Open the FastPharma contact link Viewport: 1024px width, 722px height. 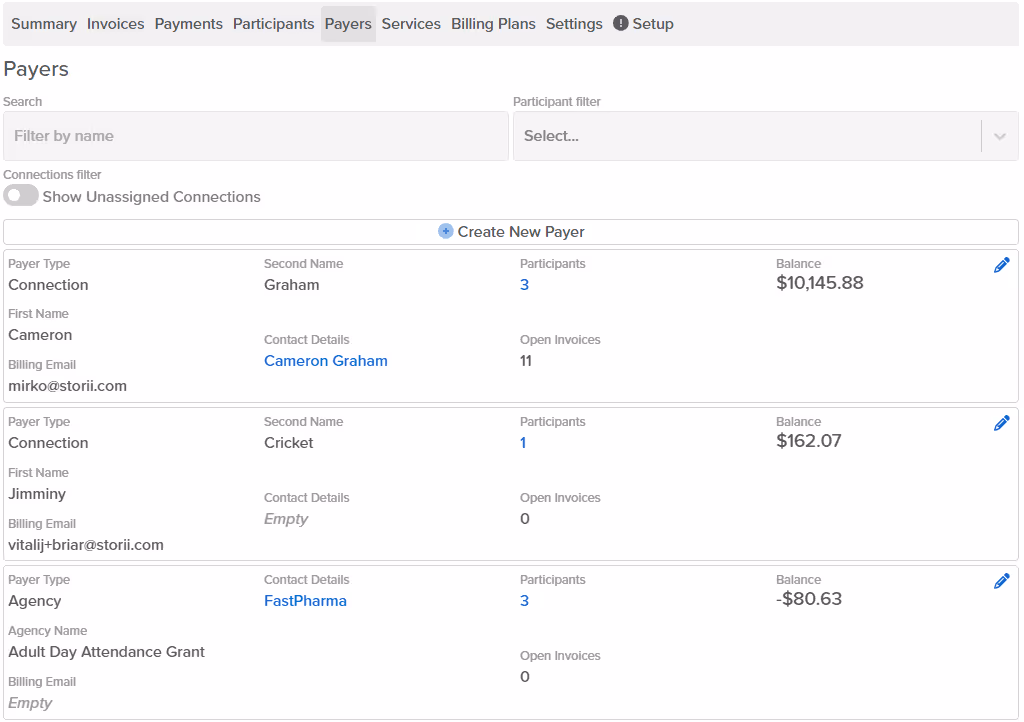click(x=305, y=601)
